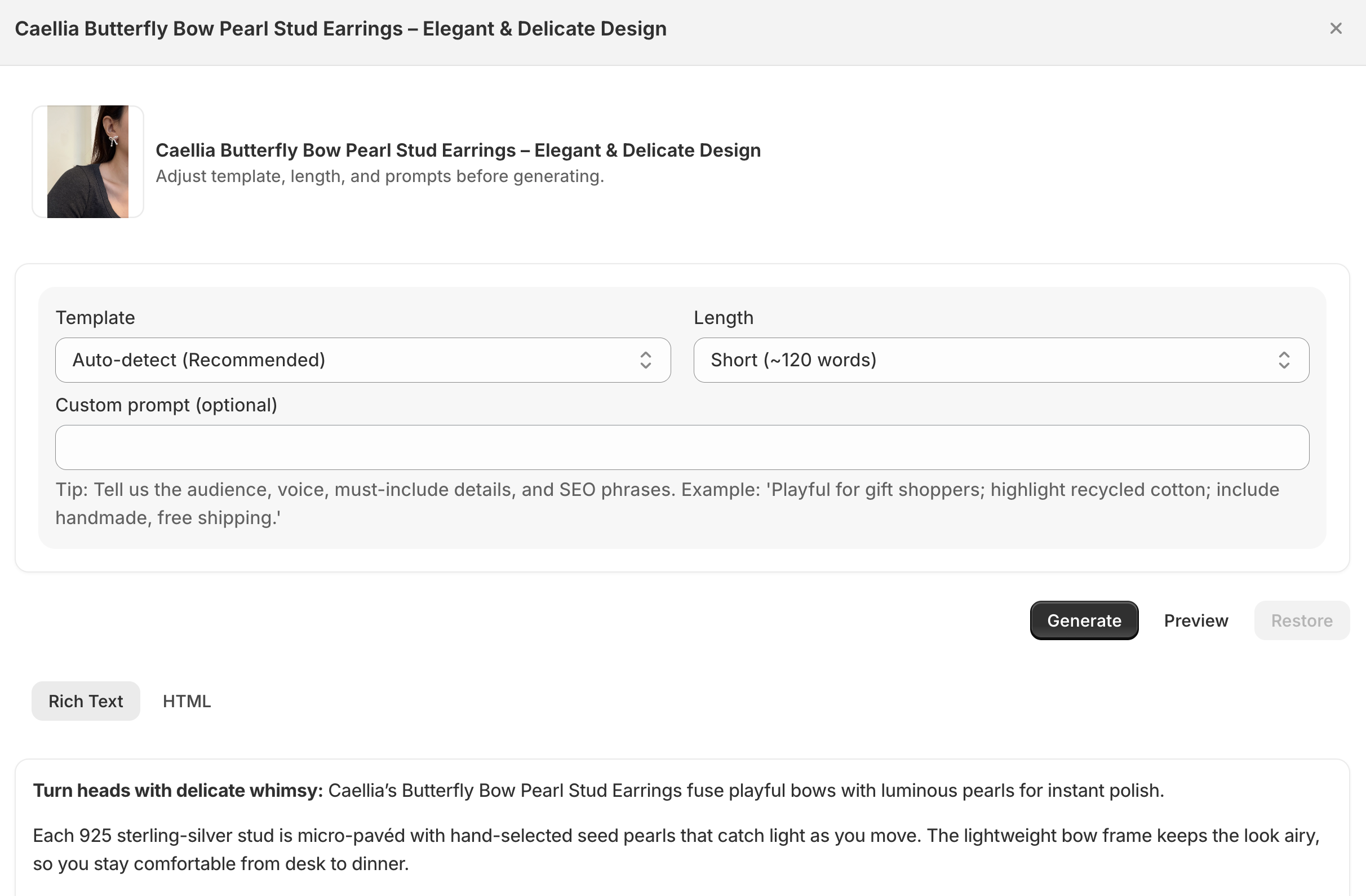Open the Template dropdown

(363, 360)
